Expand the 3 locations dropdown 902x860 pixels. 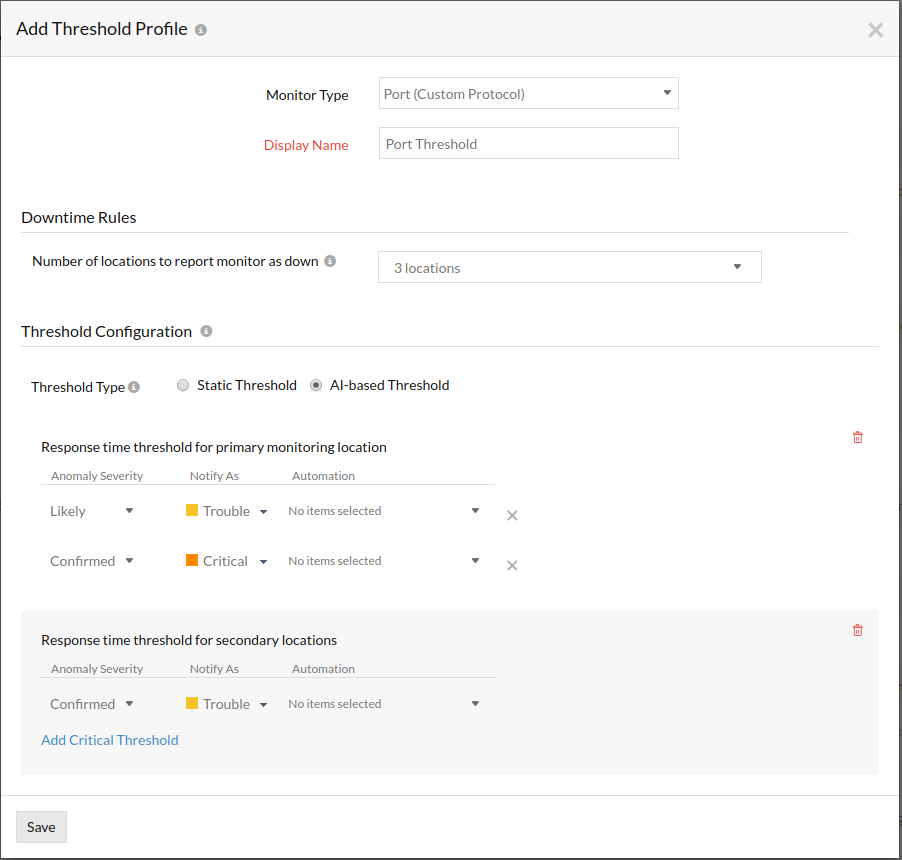click(569, 267)
